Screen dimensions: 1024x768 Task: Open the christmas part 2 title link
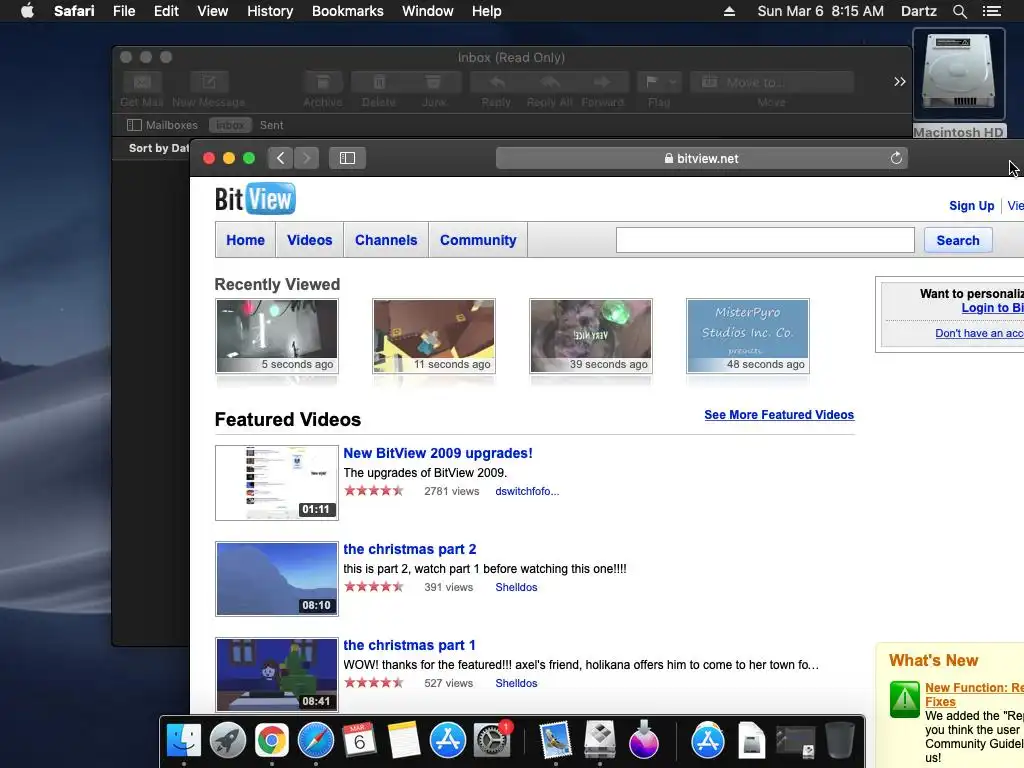click(x=409, y=549)
